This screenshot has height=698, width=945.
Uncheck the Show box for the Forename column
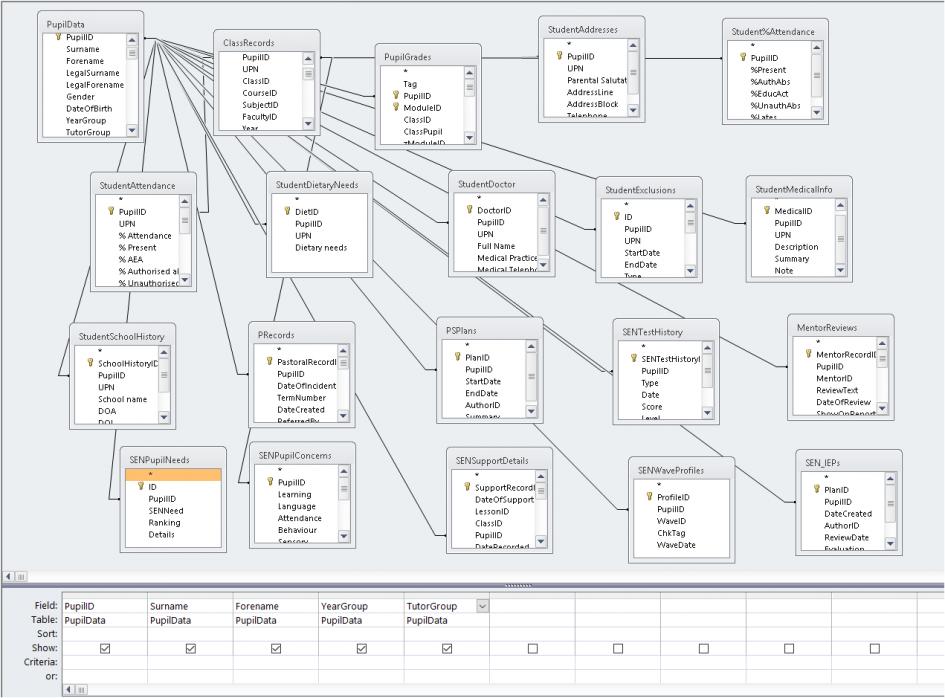point(276,649)
